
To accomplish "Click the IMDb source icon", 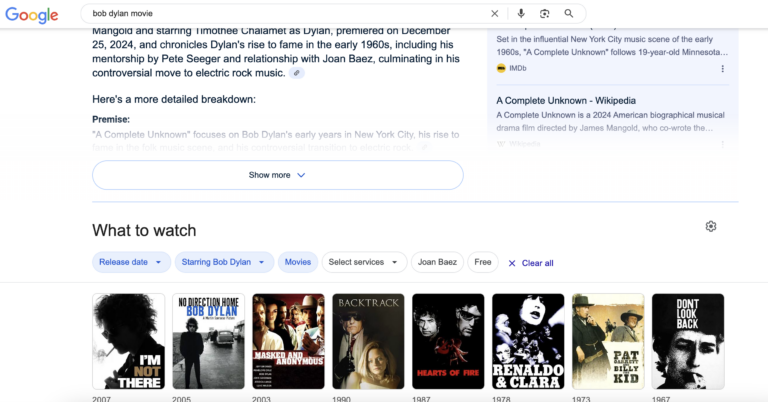I will click(x=501, y=68).
